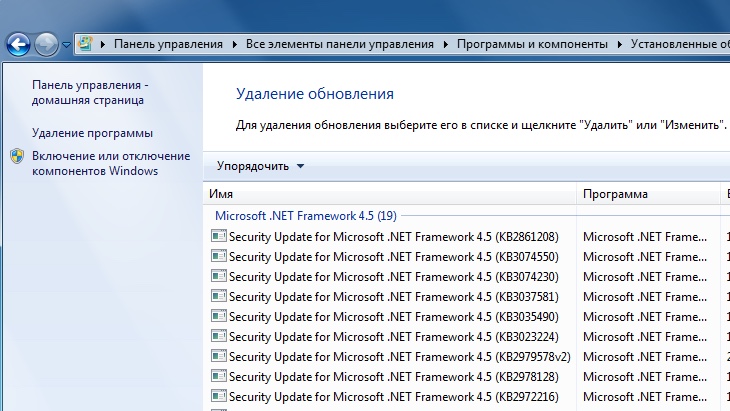Click the Forward navigation arrow button
The height and width of the screenshot is (411, 730).
tap(46, 44)
